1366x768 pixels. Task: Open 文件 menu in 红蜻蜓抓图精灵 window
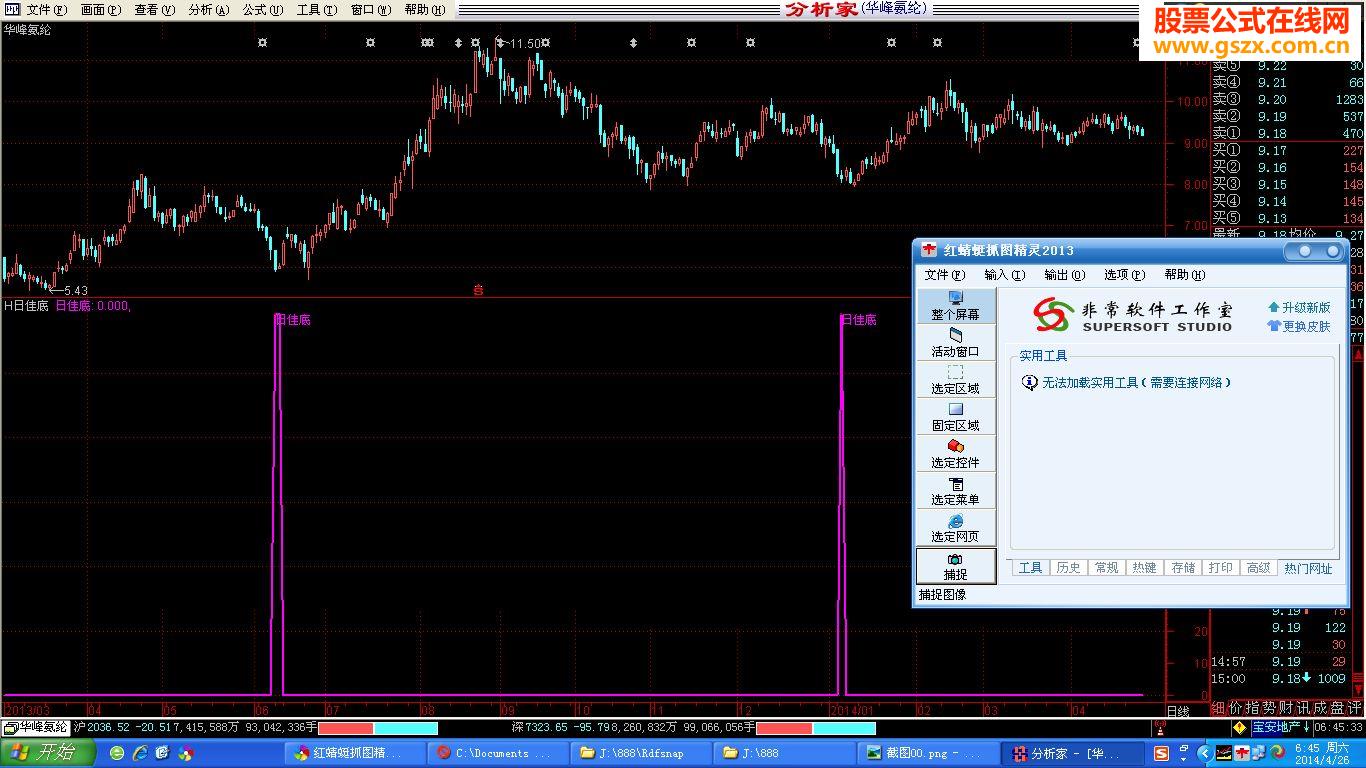pyautogui.click(x=945, y=275)
